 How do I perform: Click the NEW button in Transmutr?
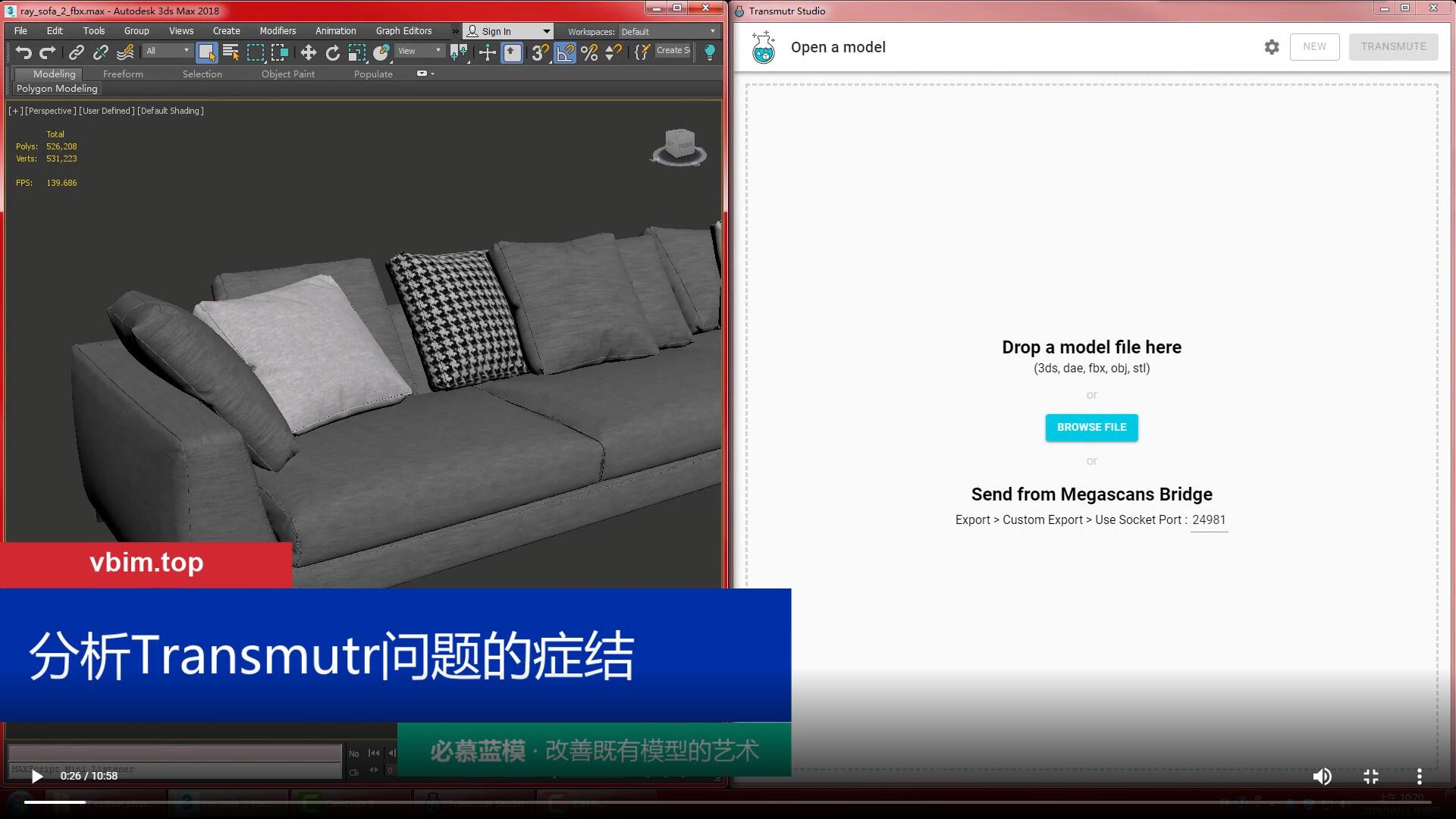coord(1314,46)
